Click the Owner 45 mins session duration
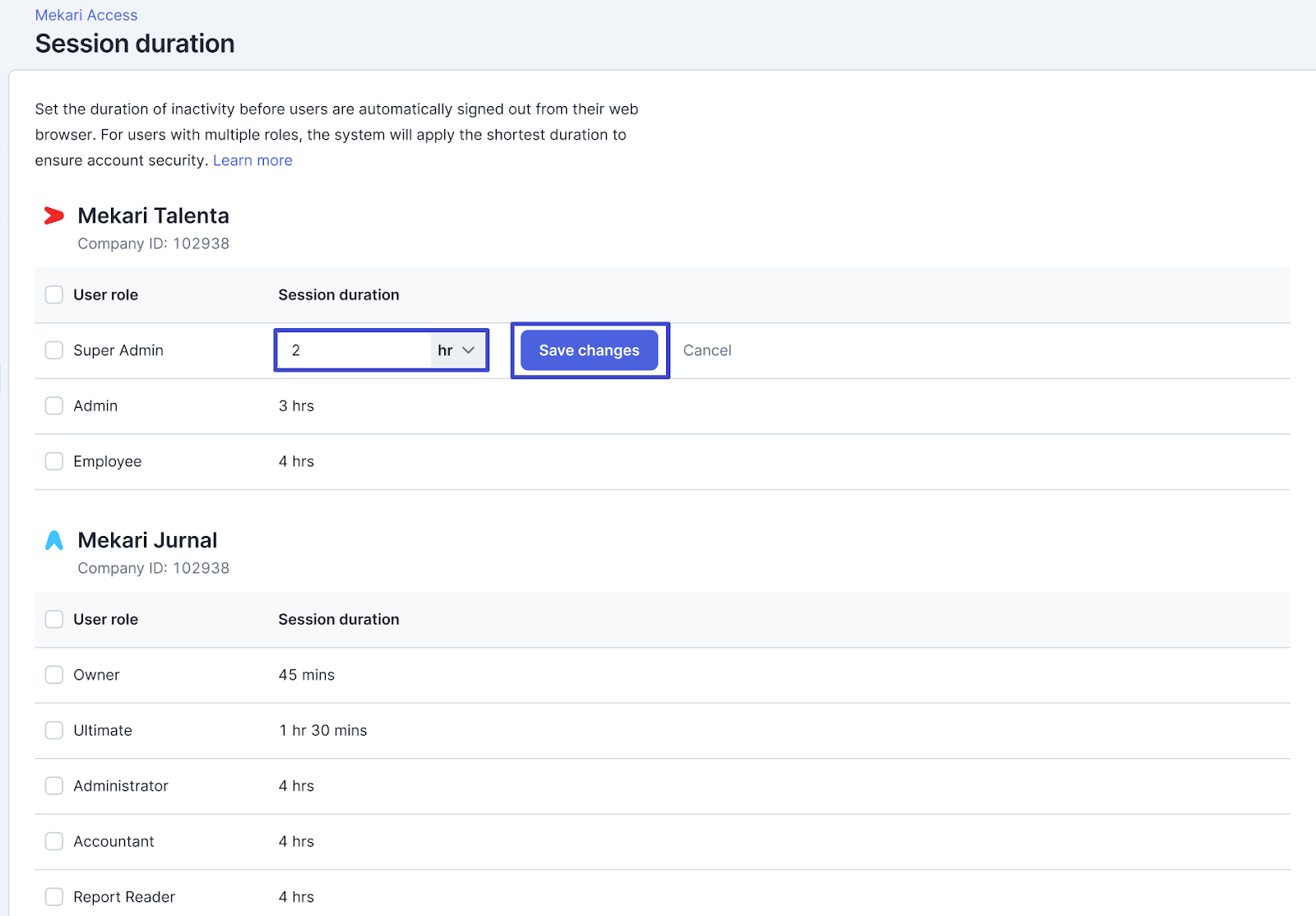The height and width of the screenshot is (916, 1316). pos(306,675)
